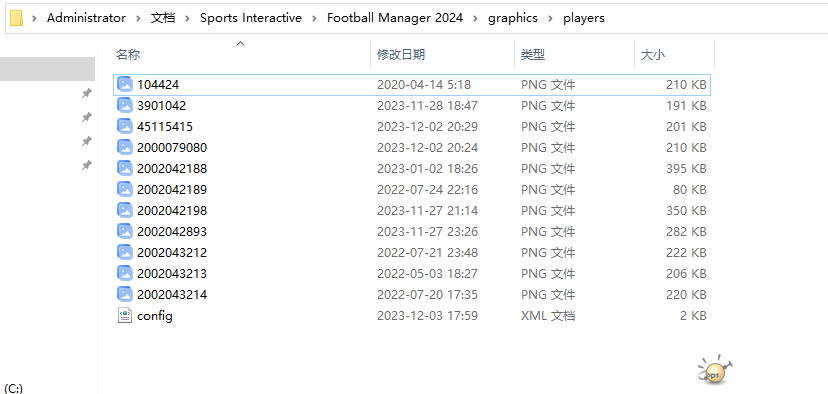Image resolution: width=828 pixels, height=394 pixels.
Task: Select the PNG icon of file 2002042198
Action: click(x=125, y=210)
